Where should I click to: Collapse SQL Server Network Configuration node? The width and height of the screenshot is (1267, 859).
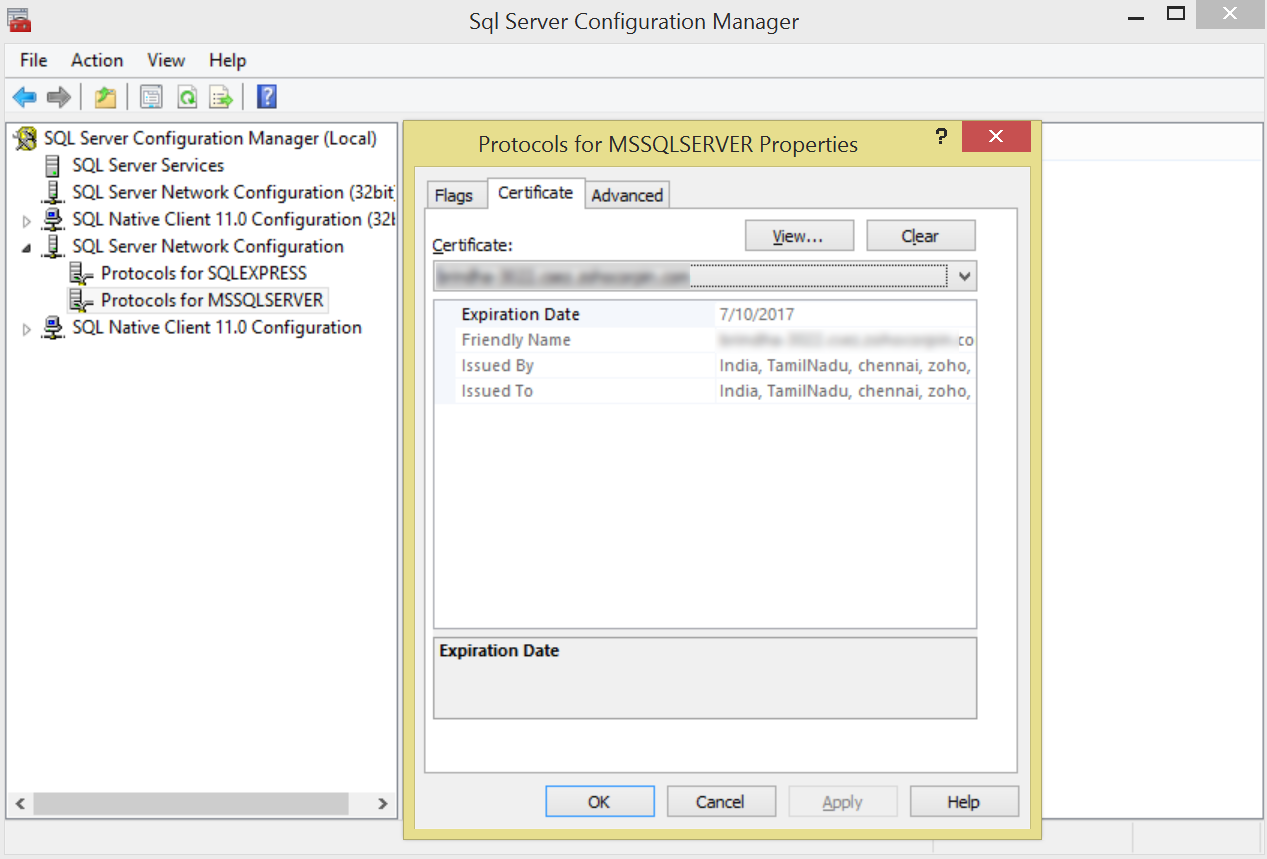(x=26, y=247)
